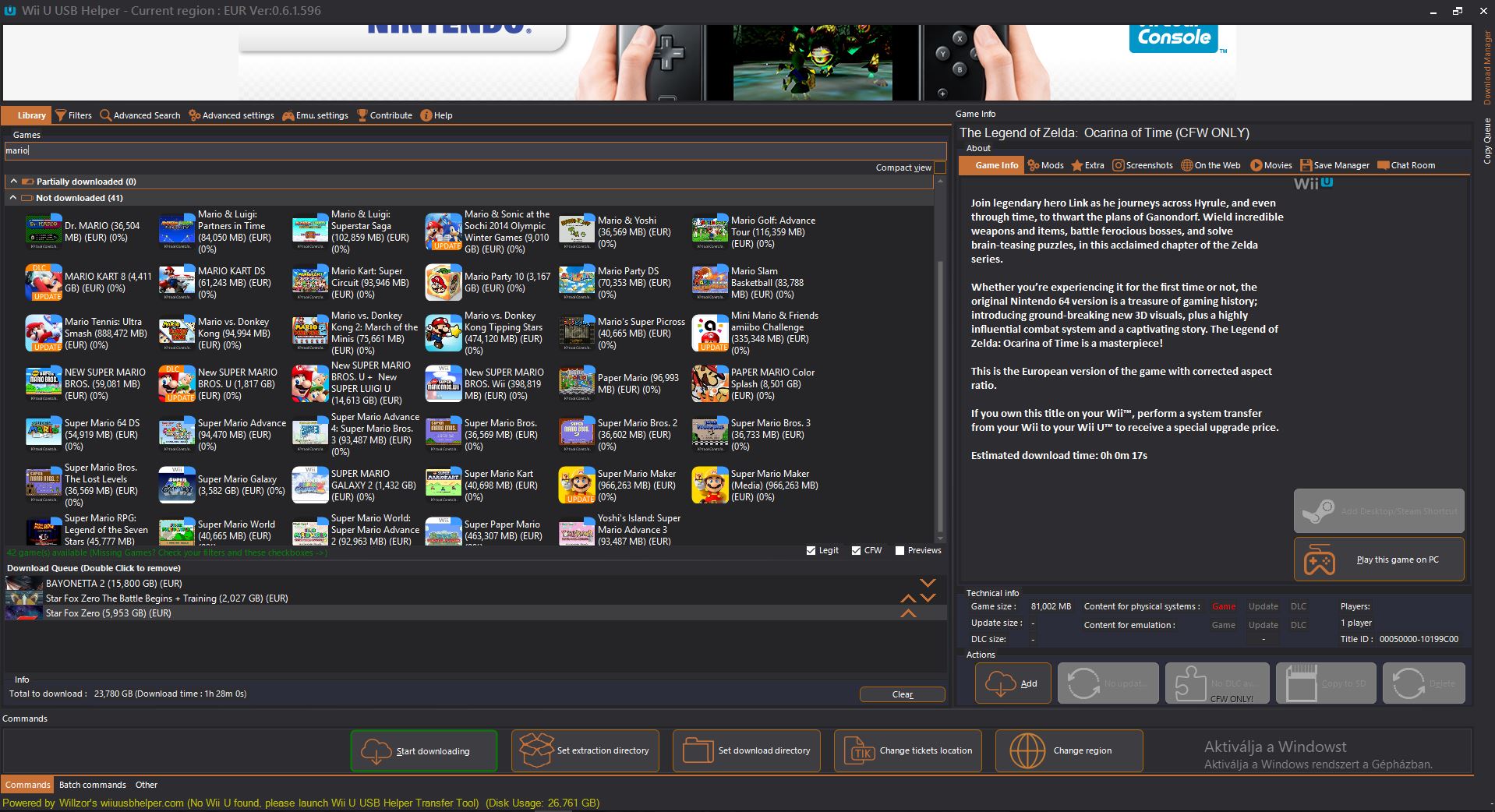Select Mario Slam Basketball icon
The height and width of the screenshot is (812, 1495).
point(710,282)
